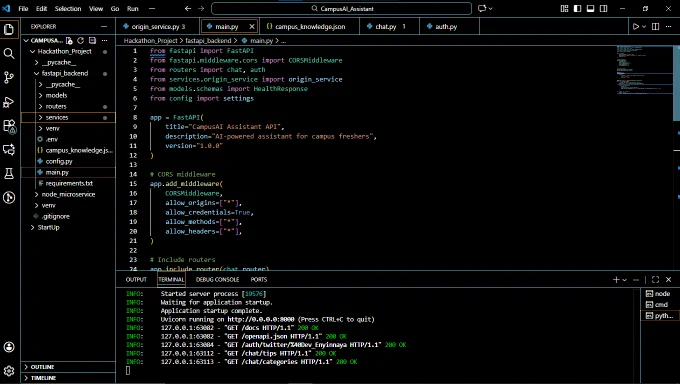The image size is (680, 384).
Task: Open config.py in Explorer
Action: (x=59, y=161)
